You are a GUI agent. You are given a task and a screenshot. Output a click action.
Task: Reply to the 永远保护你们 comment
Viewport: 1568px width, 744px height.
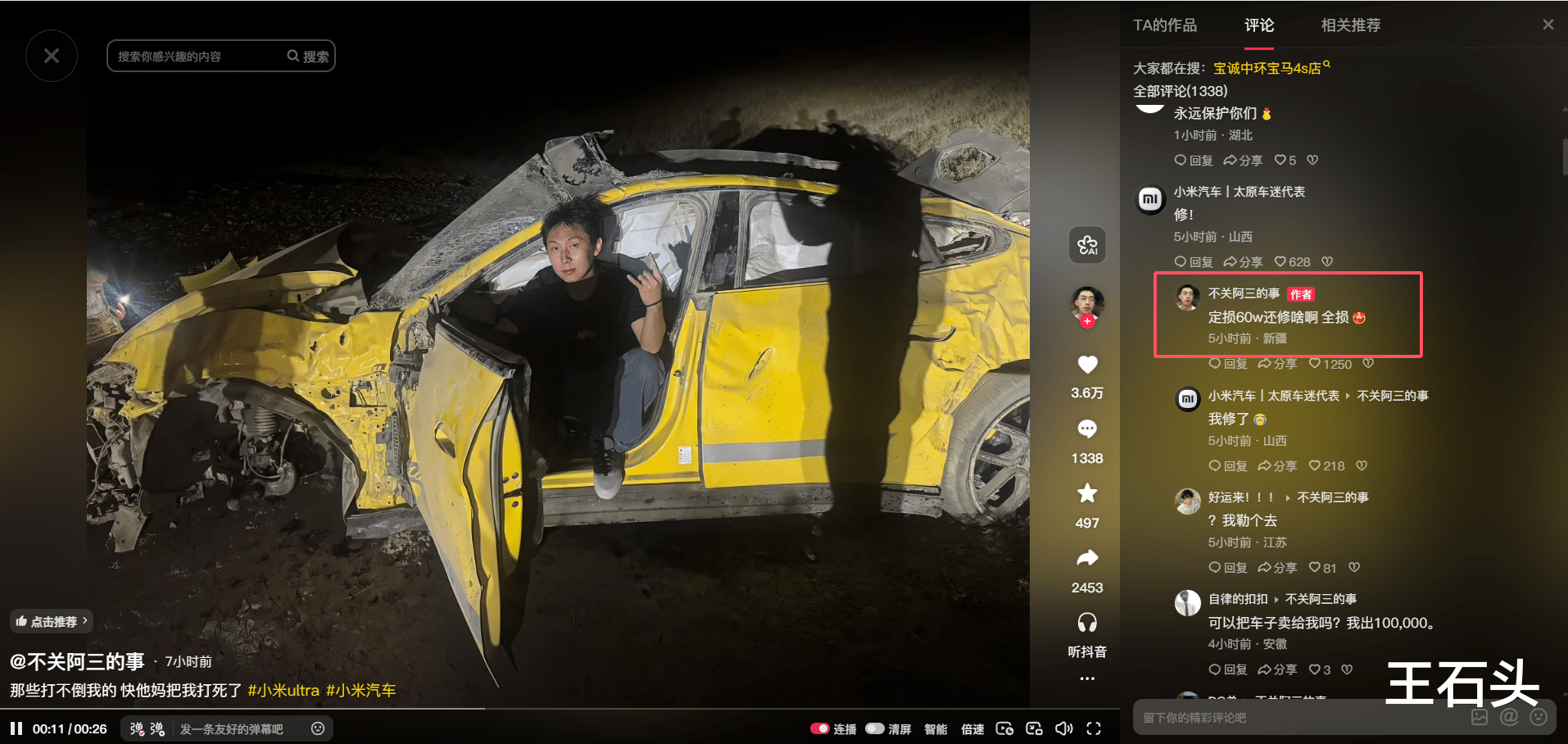tap(1194, 160)
